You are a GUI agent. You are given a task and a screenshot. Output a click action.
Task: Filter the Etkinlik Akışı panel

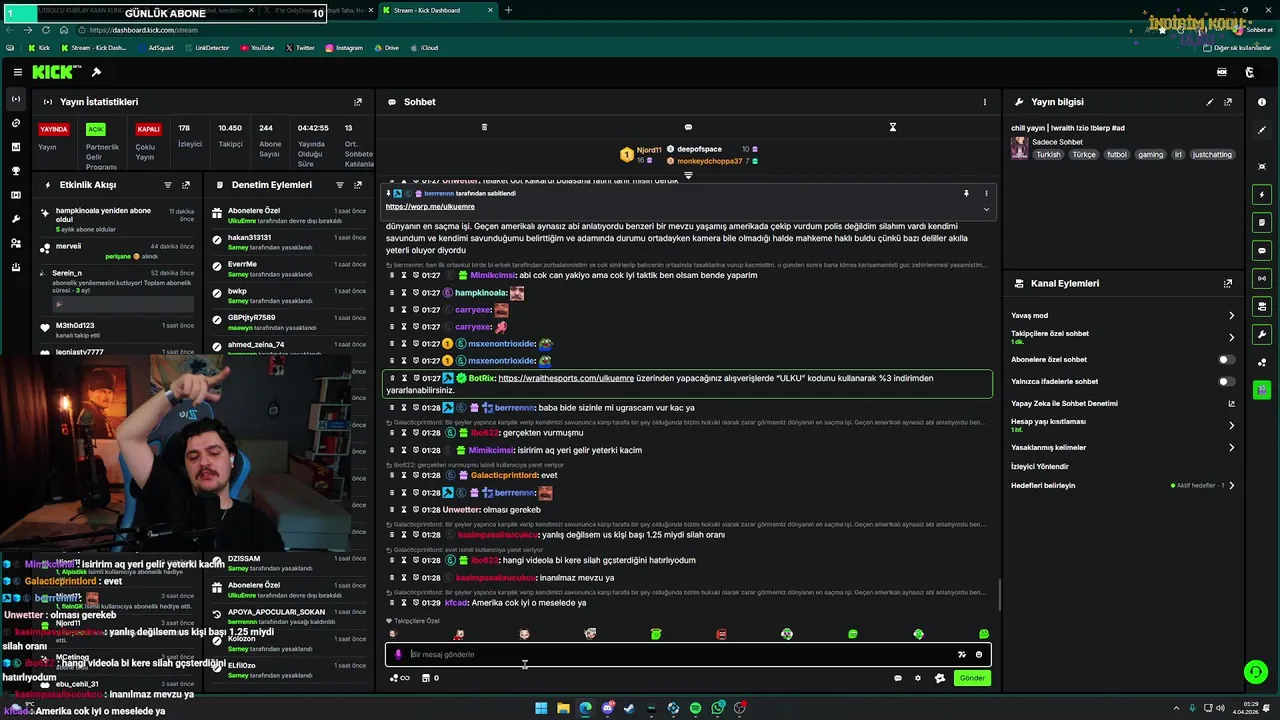[168, 185]
